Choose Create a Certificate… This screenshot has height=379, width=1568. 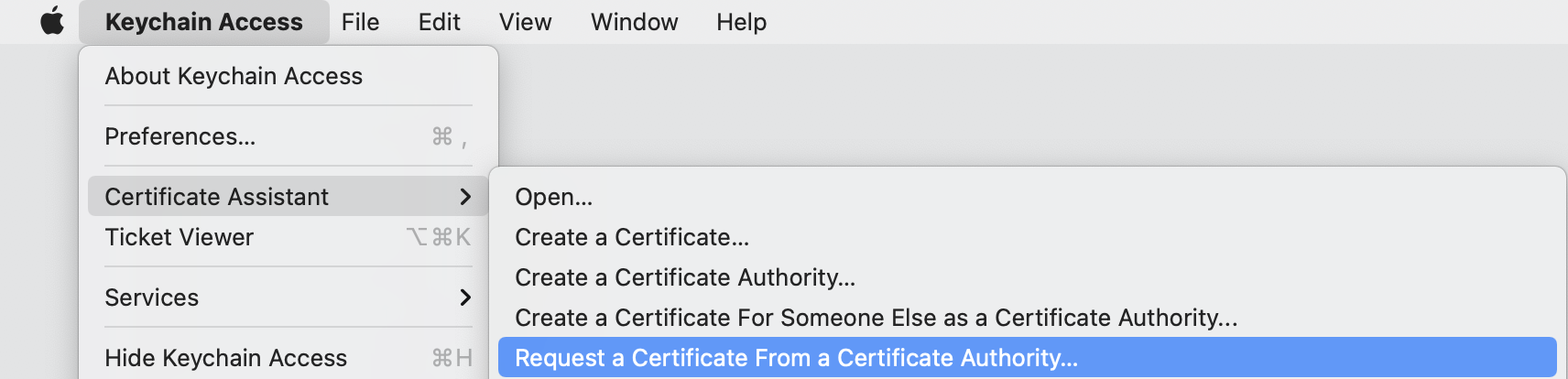[1028, 237]
